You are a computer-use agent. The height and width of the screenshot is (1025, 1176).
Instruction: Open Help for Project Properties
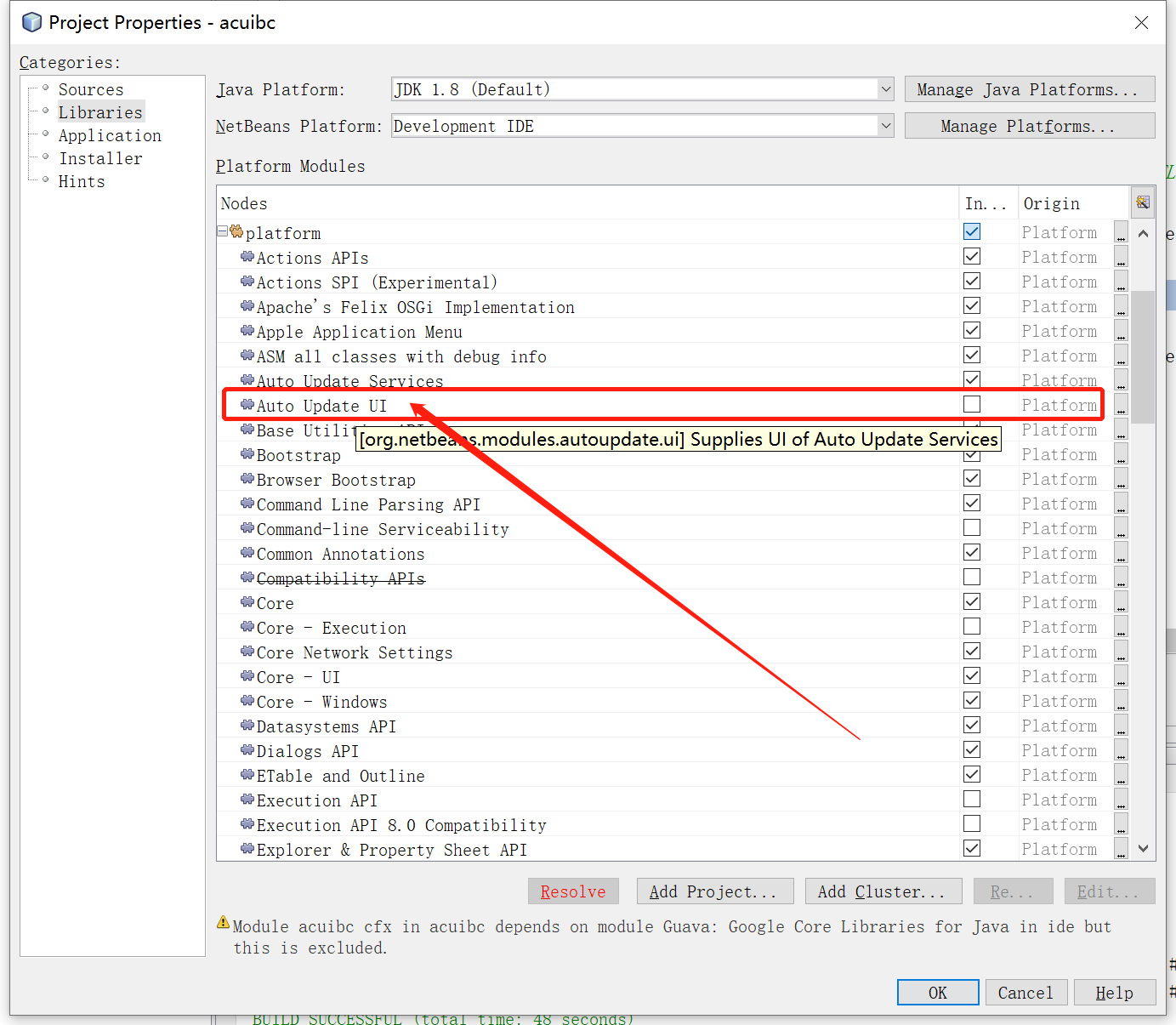click(x=1115, y=993)
